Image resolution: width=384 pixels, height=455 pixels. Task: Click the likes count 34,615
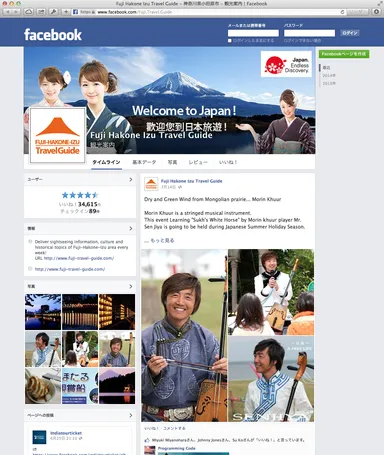point(87,204)
